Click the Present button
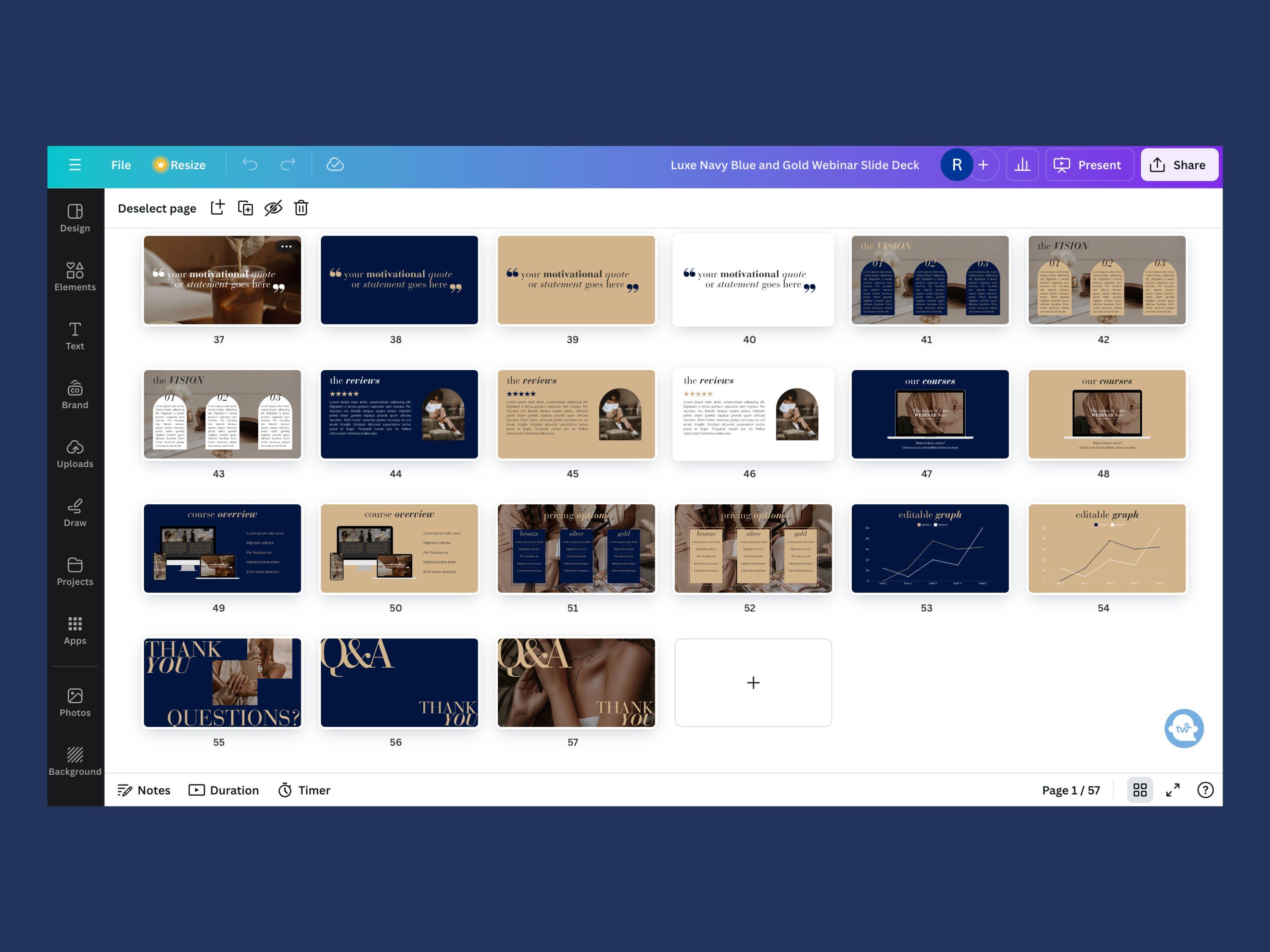This screenshot has height=952, width=1270. (1088, 165)
